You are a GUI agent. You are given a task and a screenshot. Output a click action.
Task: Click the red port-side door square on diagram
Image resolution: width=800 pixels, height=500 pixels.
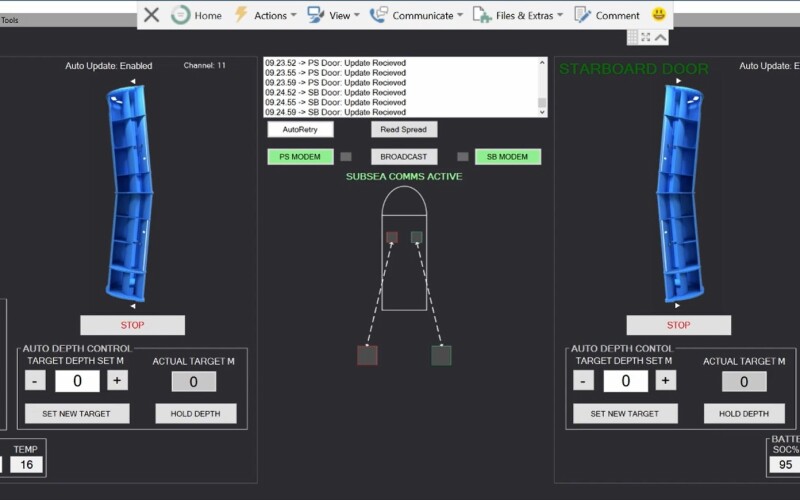[x=367, y=355]
